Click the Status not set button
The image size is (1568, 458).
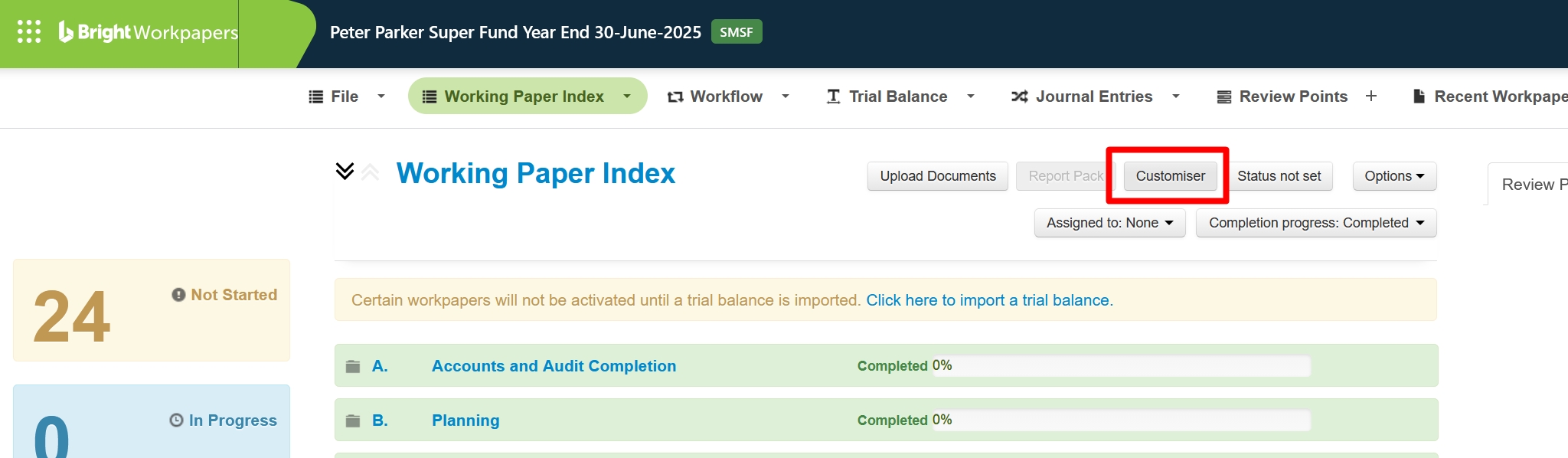point(1279,176)
